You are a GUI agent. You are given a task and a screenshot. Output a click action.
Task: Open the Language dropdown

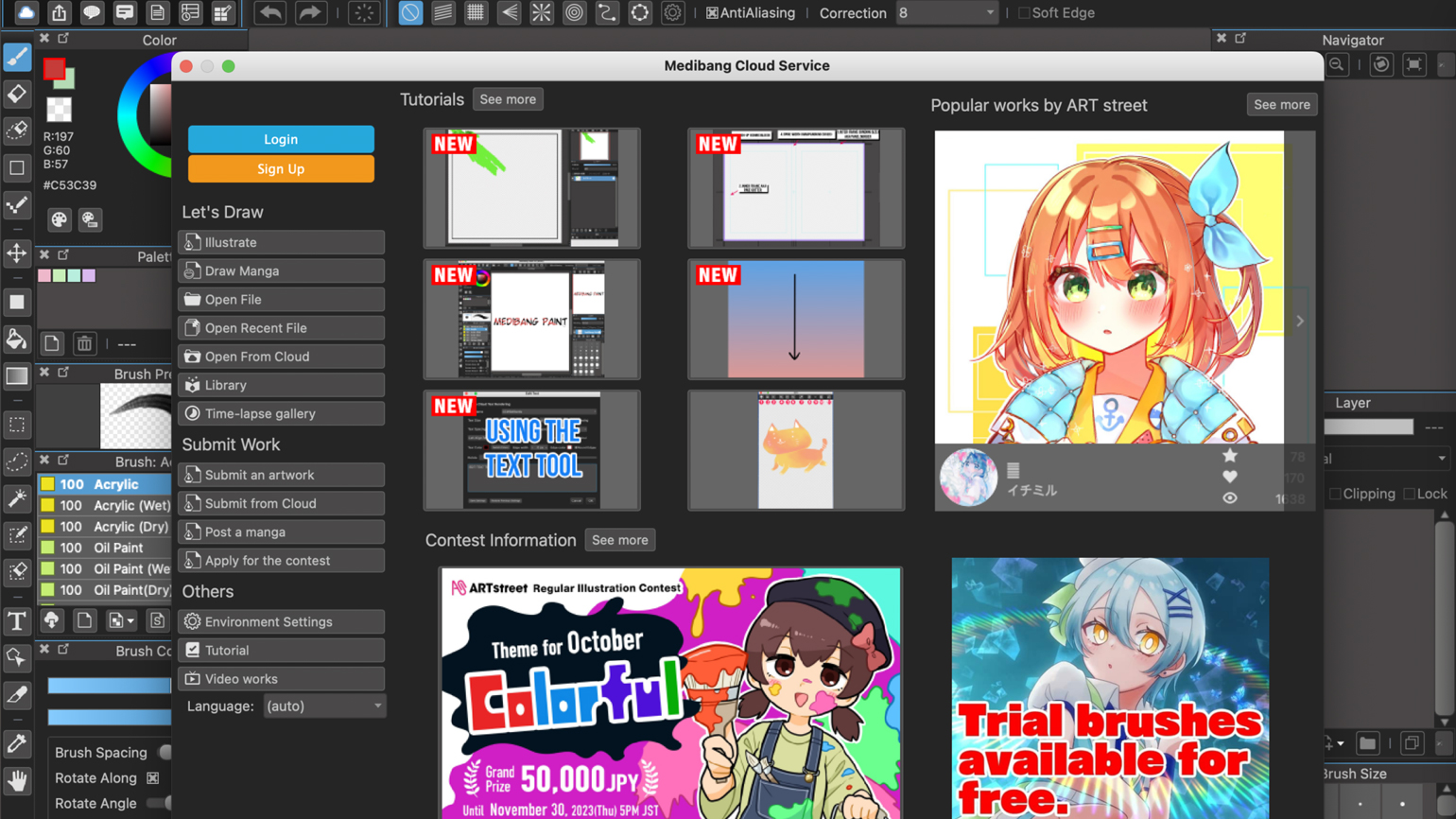point(324,706)
